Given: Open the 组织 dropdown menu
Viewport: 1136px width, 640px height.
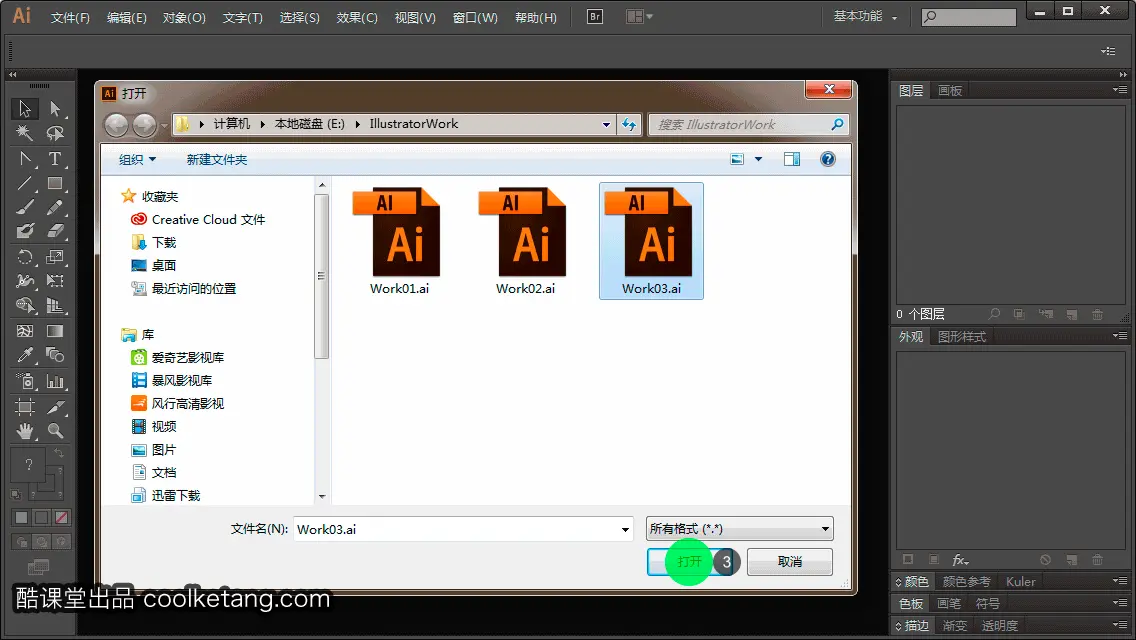Looking at the screenshot, I should pos(137,159).
